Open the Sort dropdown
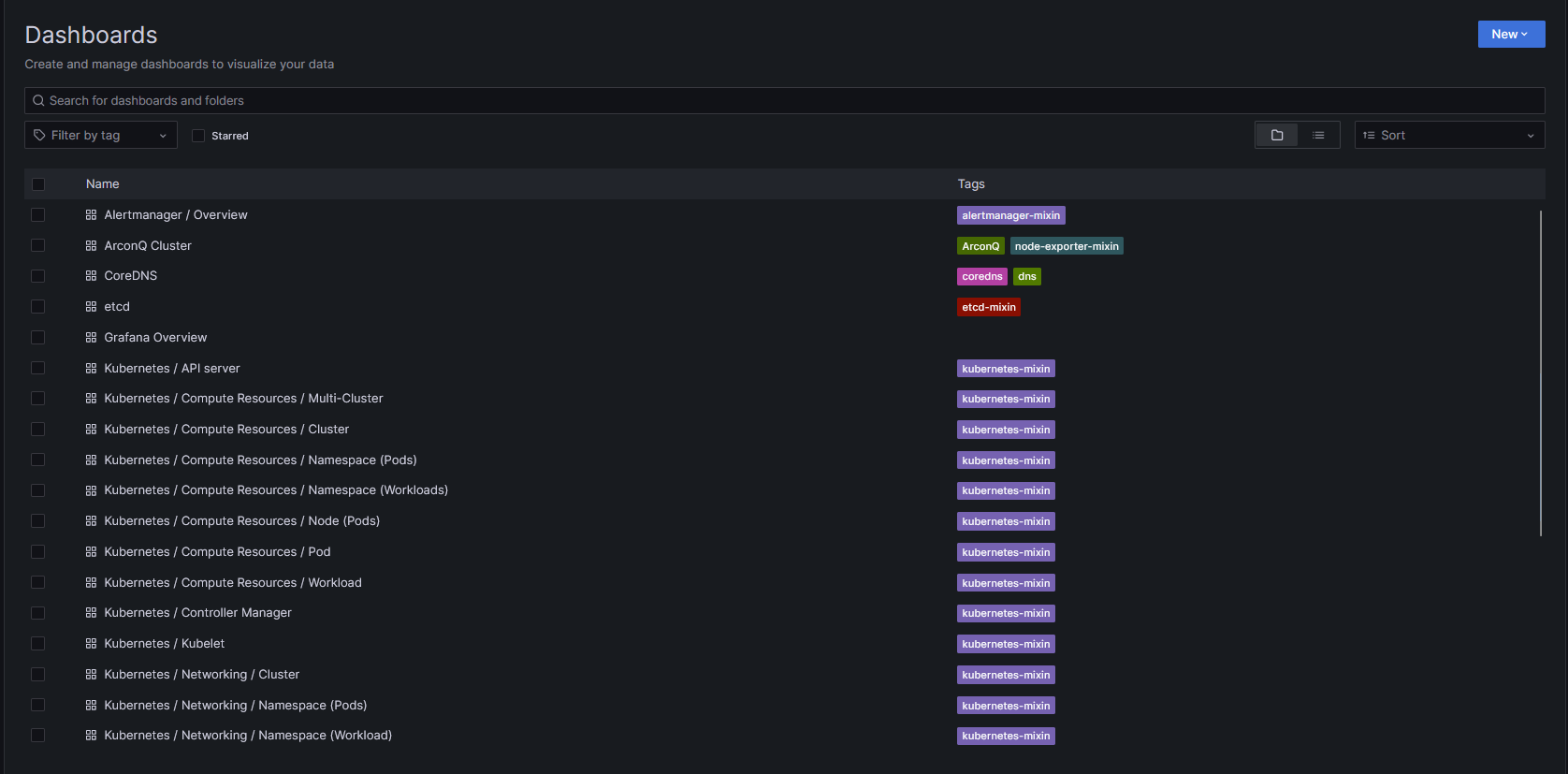This screenshot has height=774, width=1568. pos(1449,135)
